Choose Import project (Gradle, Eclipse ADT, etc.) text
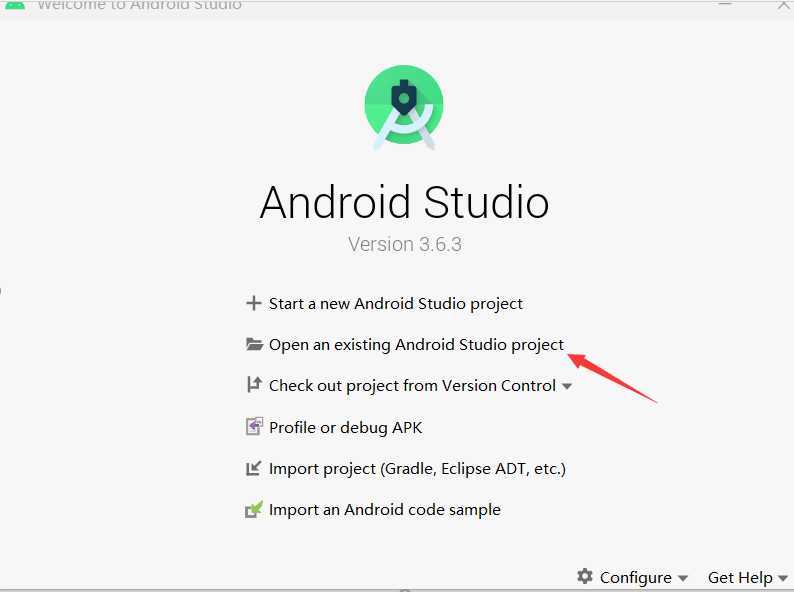Screen dimensions: 794x592 pos(417,469)
